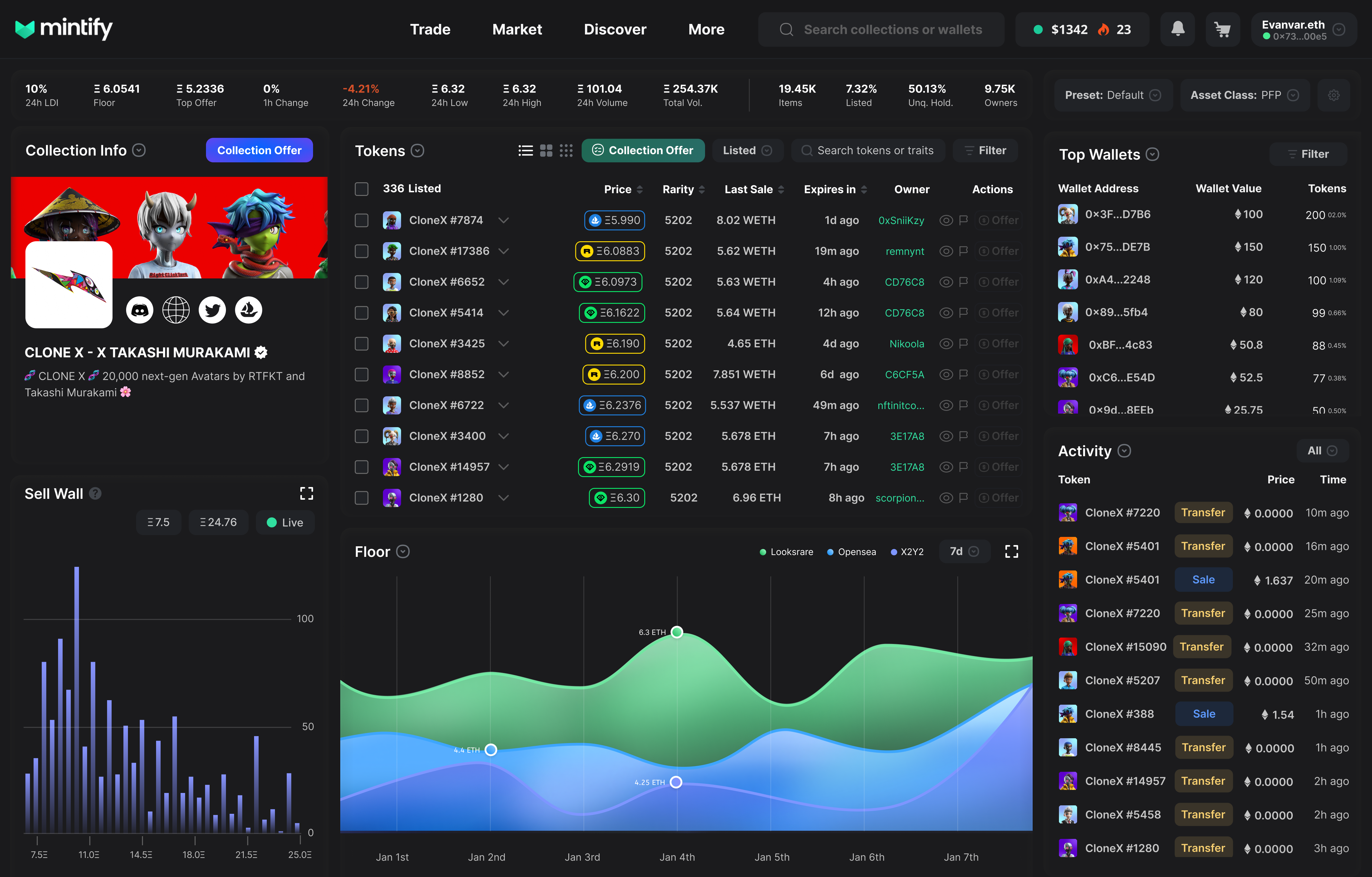Click the green Collection Offer button
Screen dimensions: 1372x877
[x=643, y=150]
